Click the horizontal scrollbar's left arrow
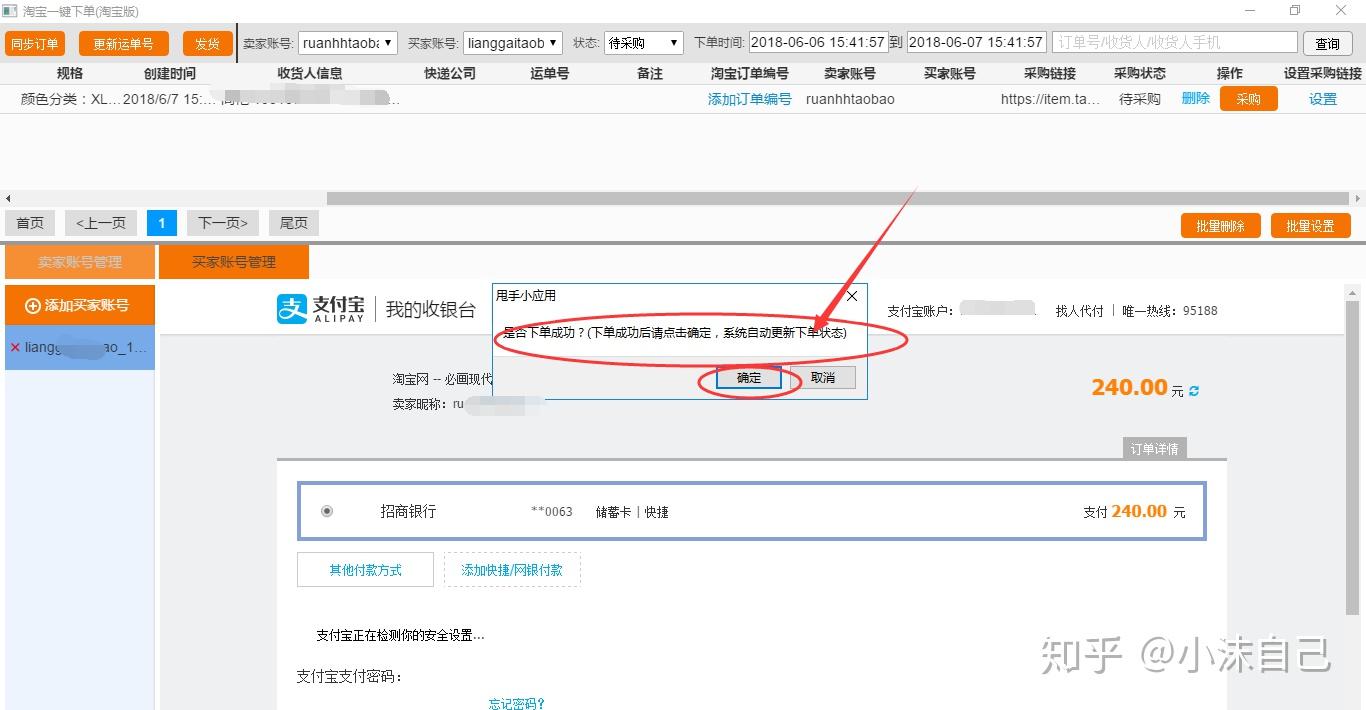The width and height of the screenshot is (1366, 710). click(x=8, y=198)
